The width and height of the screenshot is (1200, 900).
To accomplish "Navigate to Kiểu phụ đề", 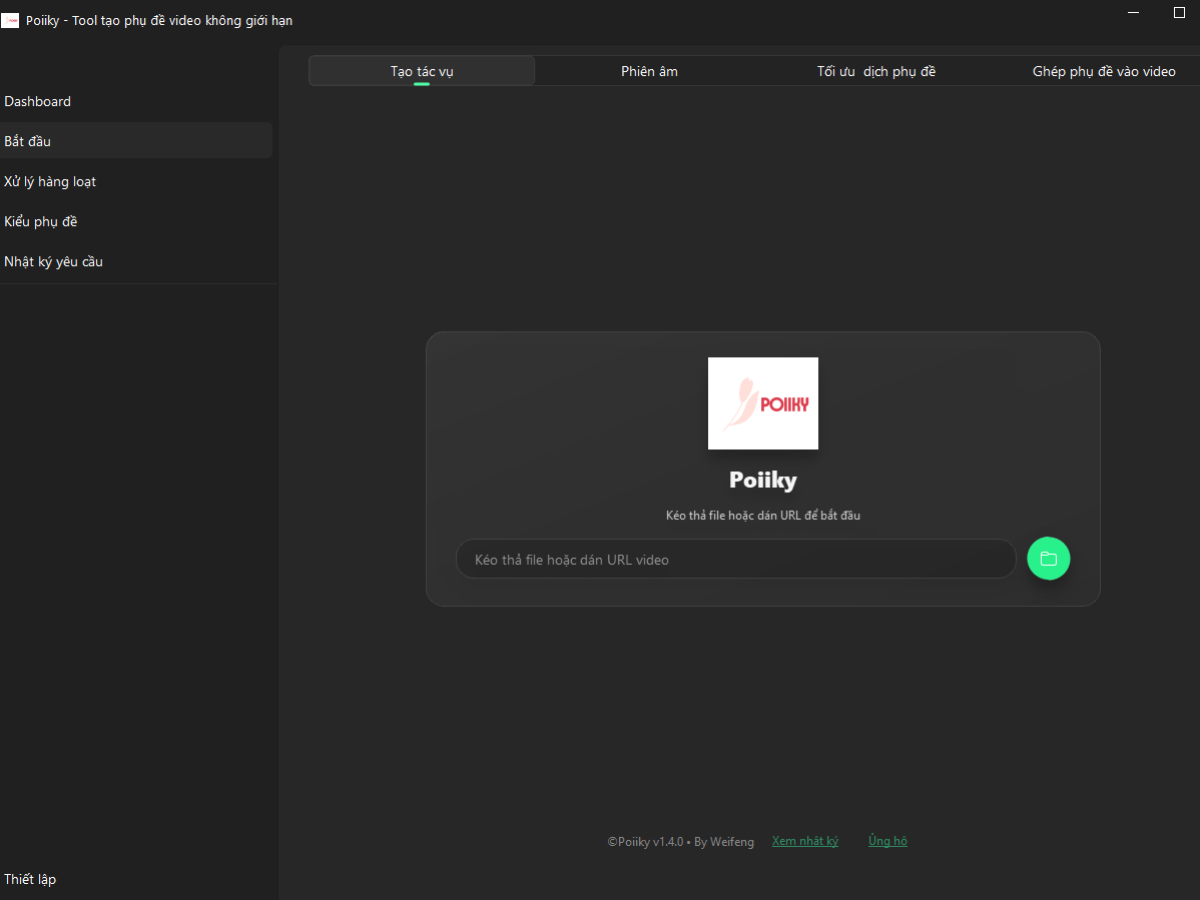I will tap(41, 221).
